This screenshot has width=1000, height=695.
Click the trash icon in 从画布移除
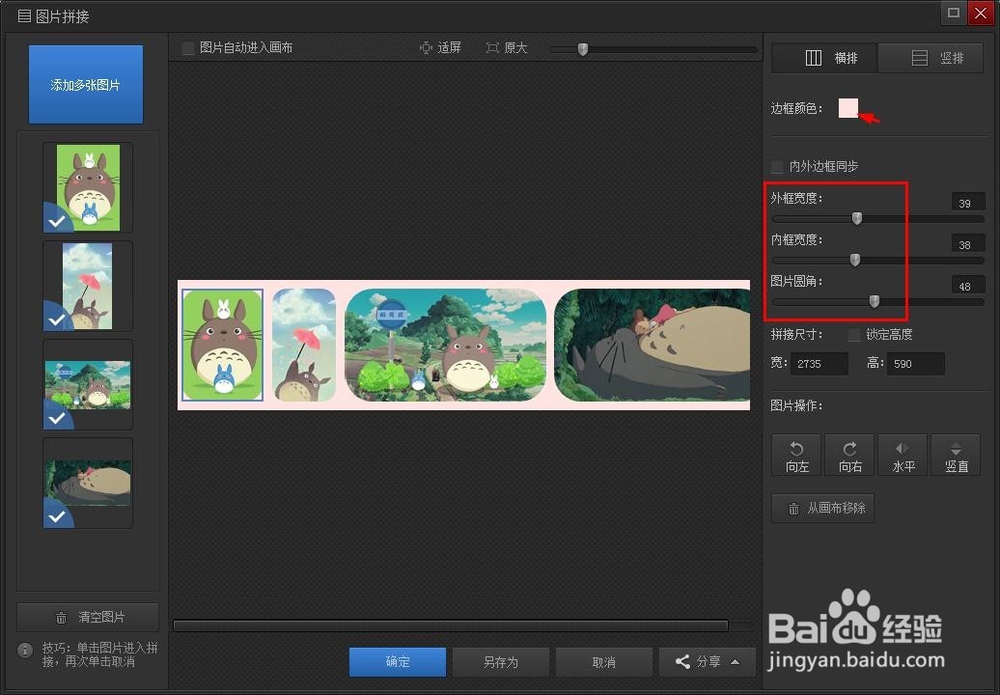coord(793,509)
